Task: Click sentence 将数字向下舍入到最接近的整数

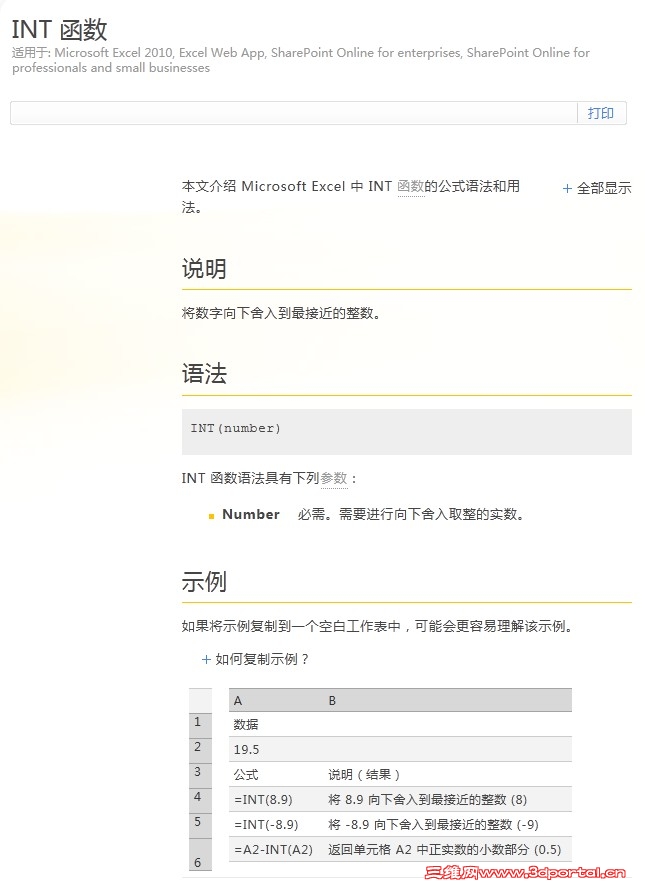Action: pyautogui.click(x=281, y=313)
